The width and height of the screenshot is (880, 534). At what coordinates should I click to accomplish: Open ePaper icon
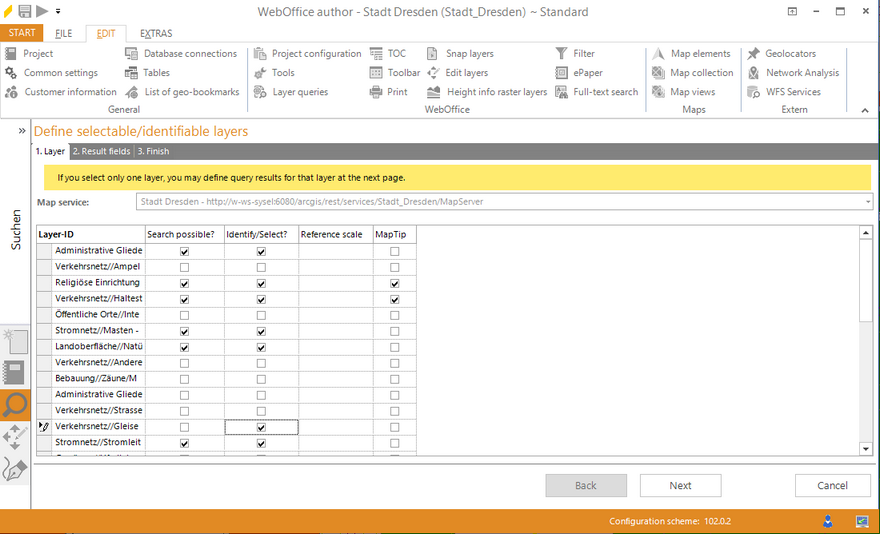(x=561, y=72)
